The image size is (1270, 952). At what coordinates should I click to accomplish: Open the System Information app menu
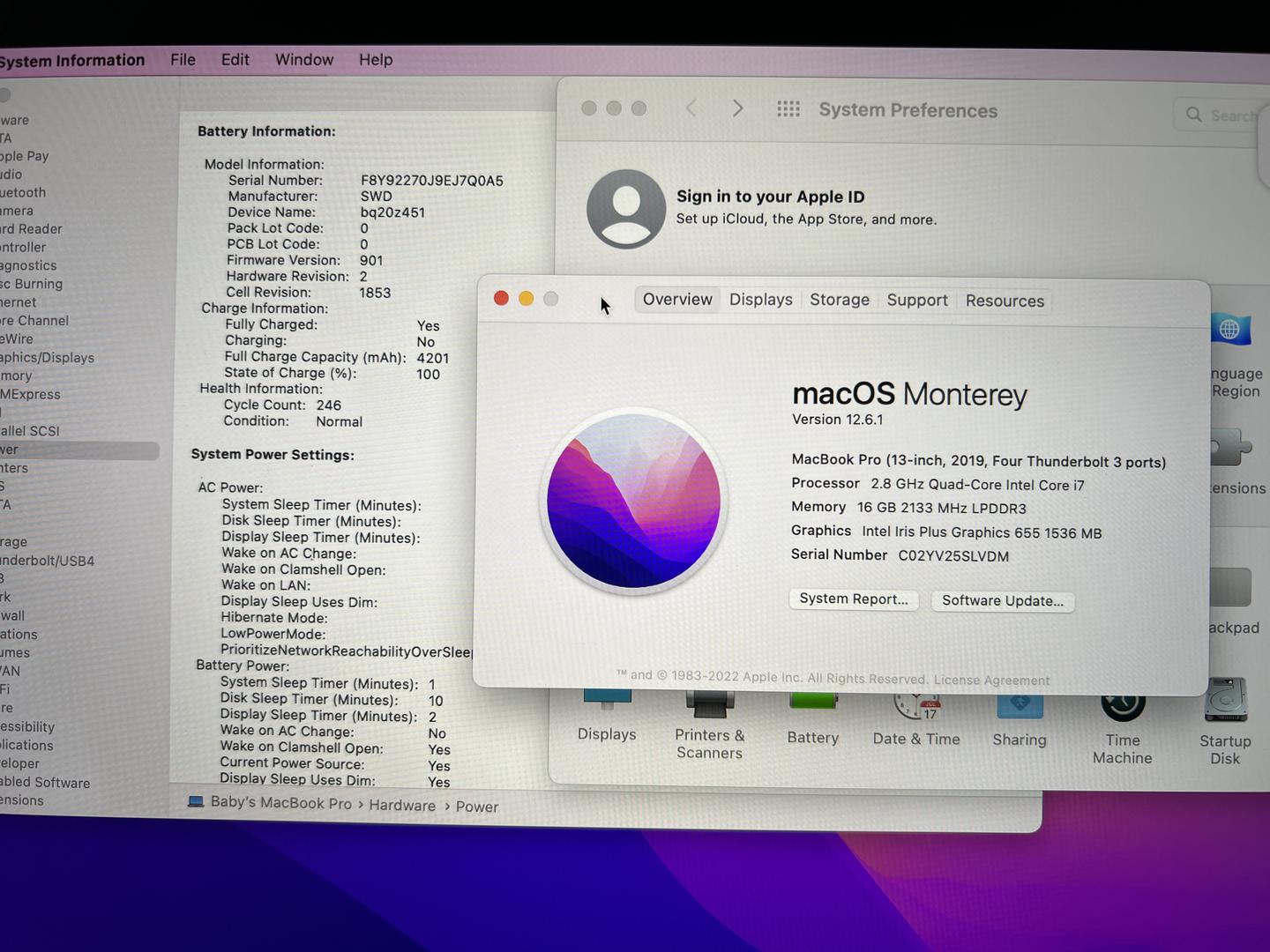[x=71, y=61]
